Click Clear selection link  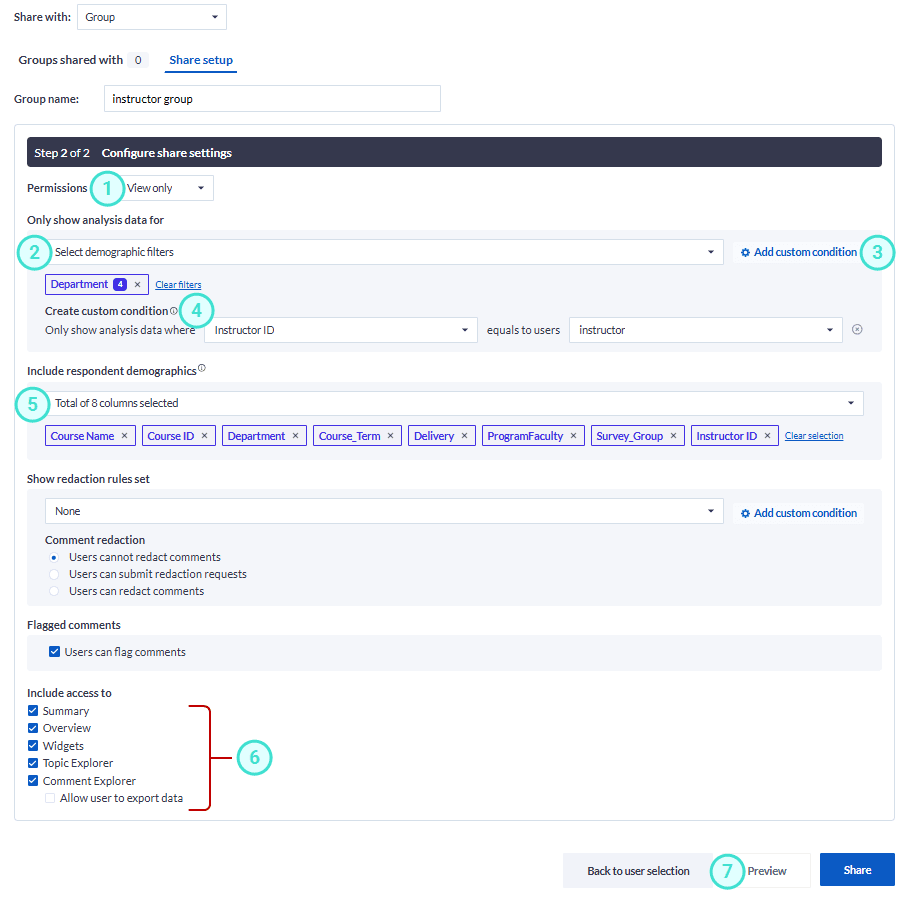[x=814, y=435]
